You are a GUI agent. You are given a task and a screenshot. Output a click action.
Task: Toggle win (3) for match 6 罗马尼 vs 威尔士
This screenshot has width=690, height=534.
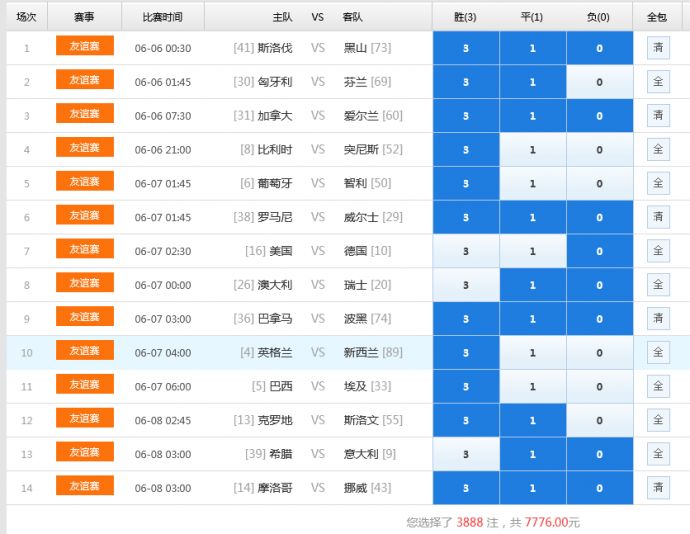point(466,217)
